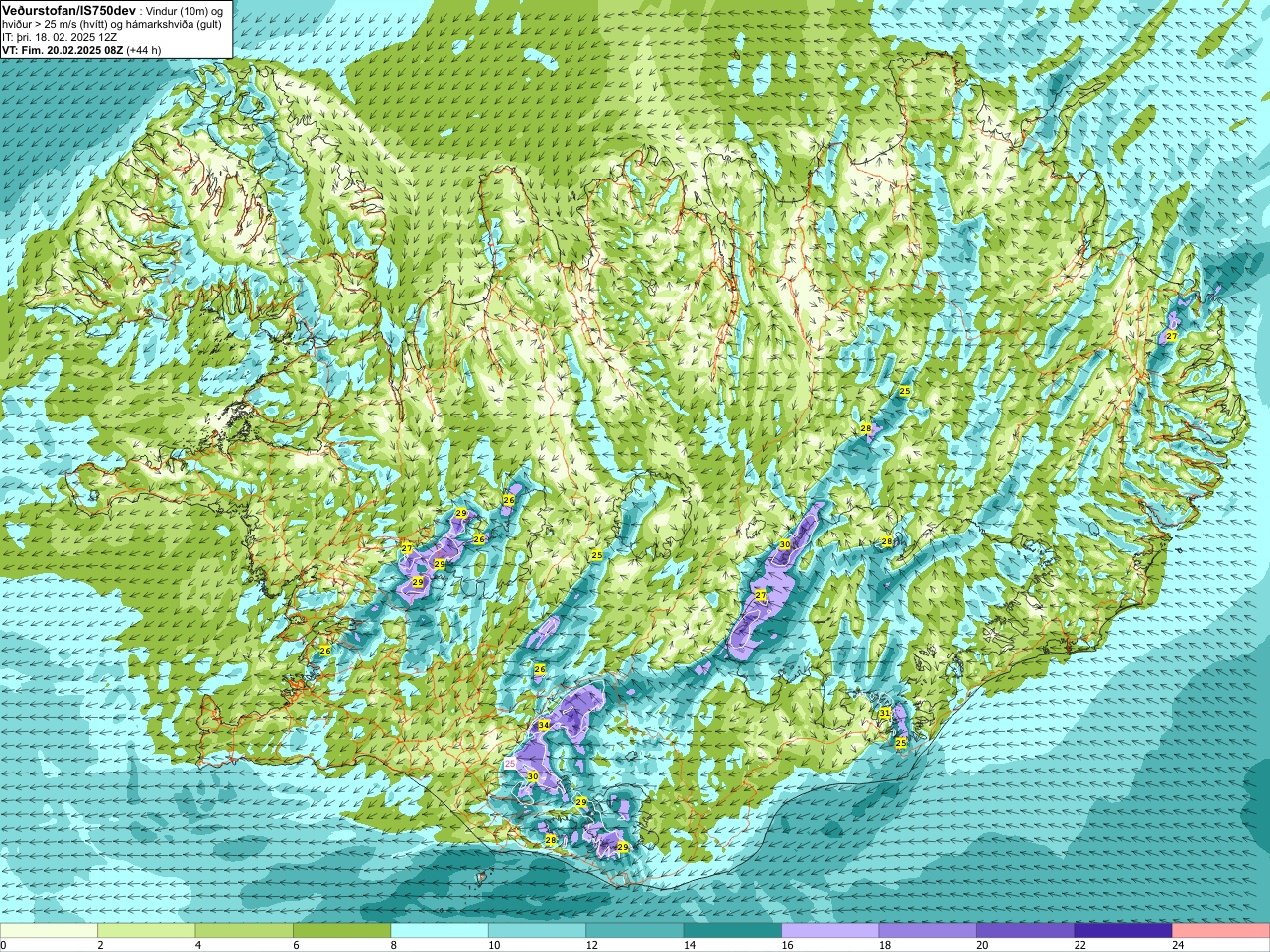Select the medium purple 18–20 m/s legend swatch
The image size is (1270, 952).
(929, 931)
